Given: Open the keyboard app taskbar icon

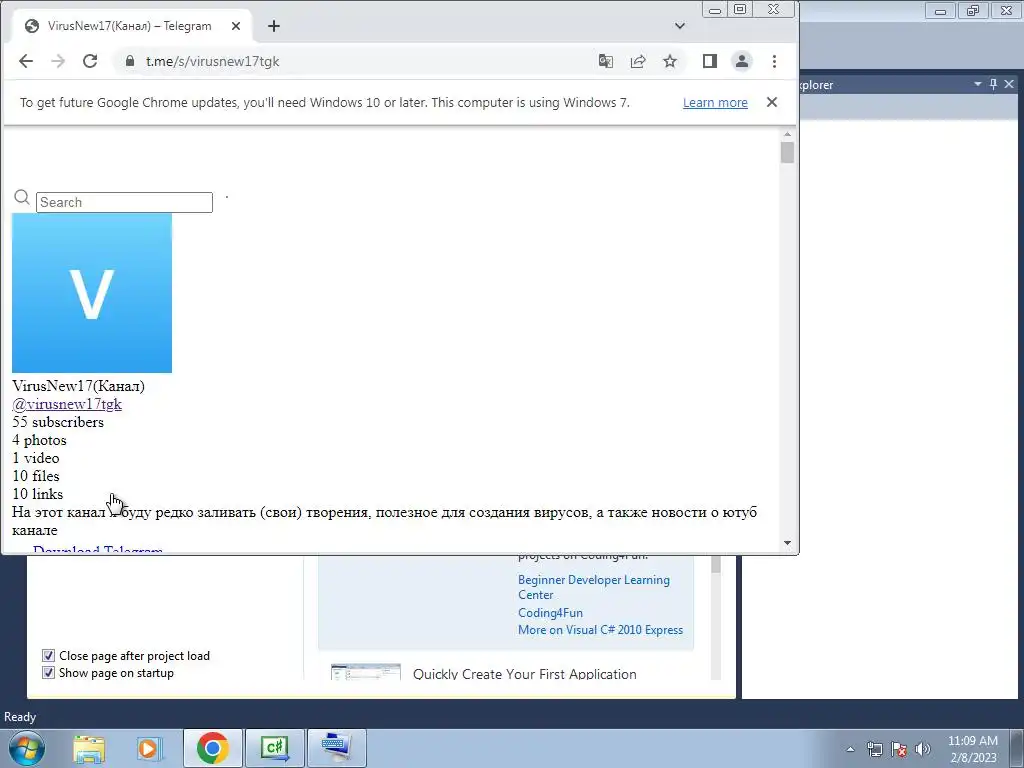Looking at the screenshot, I should coord(337,748).
